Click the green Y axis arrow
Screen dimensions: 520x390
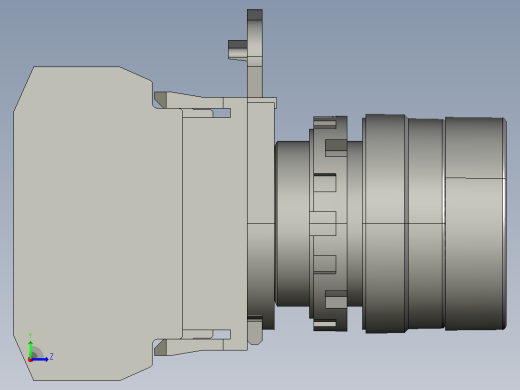(31, 349)
